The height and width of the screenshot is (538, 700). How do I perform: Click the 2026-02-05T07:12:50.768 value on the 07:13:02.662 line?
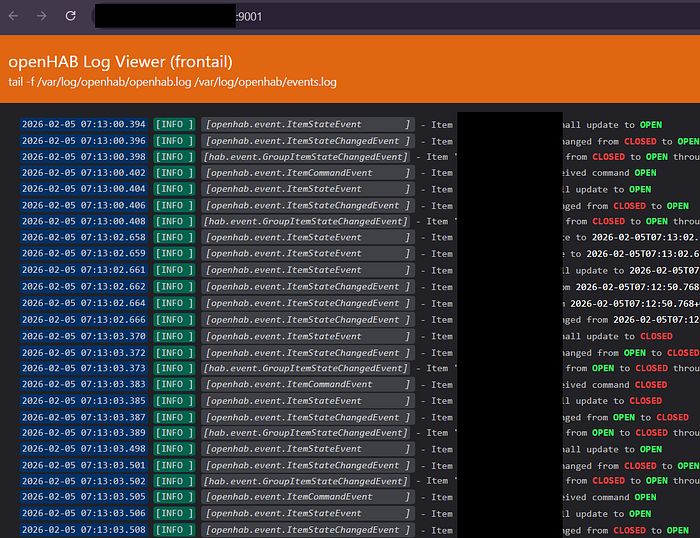pos(638,287)
